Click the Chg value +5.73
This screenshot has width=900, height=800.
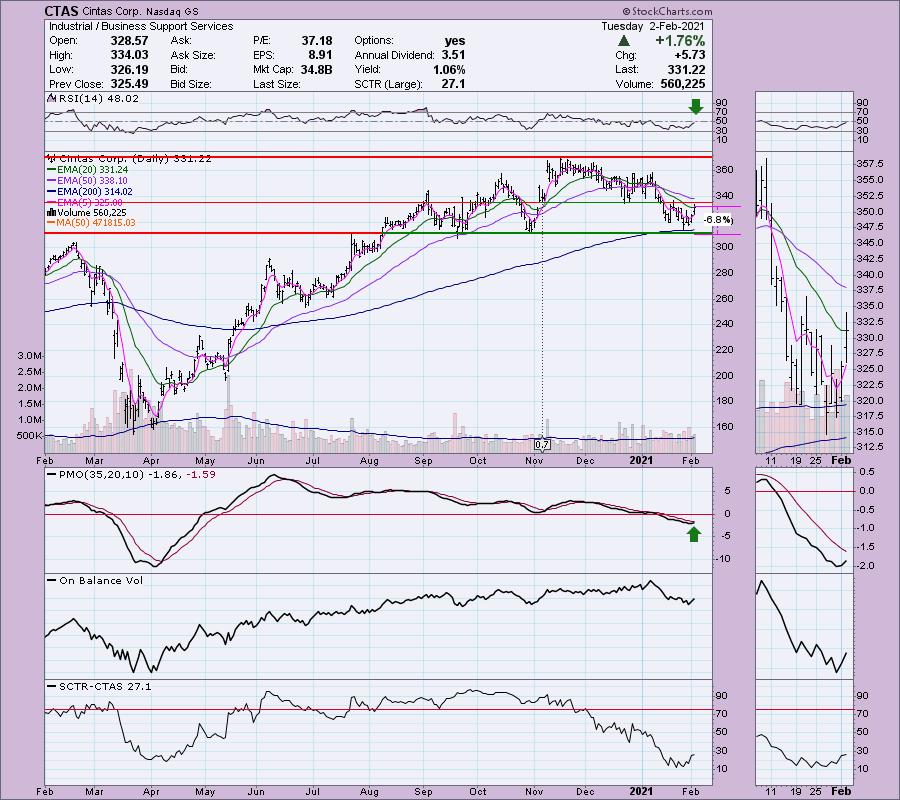tap(689, 55)
